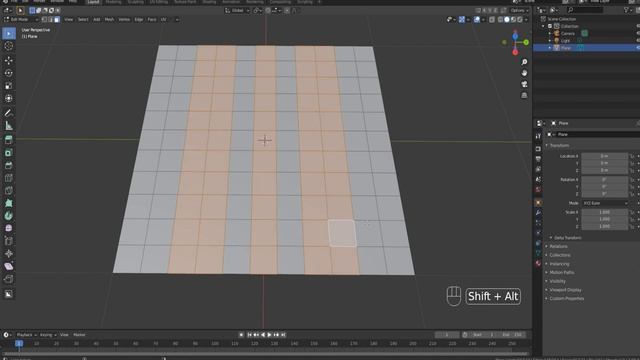
Task: Open the Edit Mode dropdown
Action: 21,20
